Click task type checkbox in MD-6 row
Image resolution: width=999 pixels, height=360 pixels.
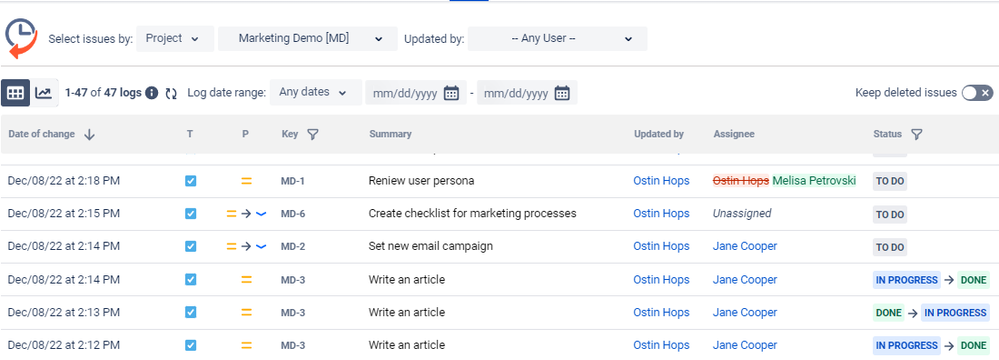190,214
